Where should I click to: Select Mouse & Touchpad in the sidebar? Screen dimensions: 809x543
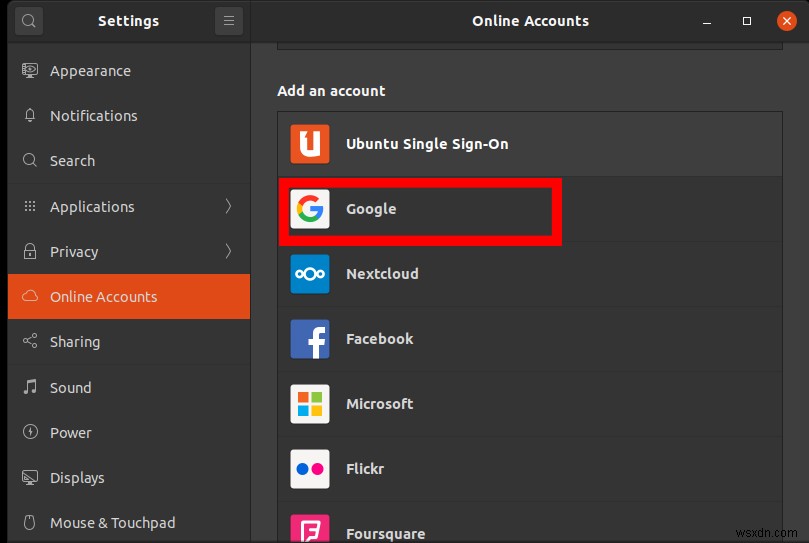pos(112,523)
